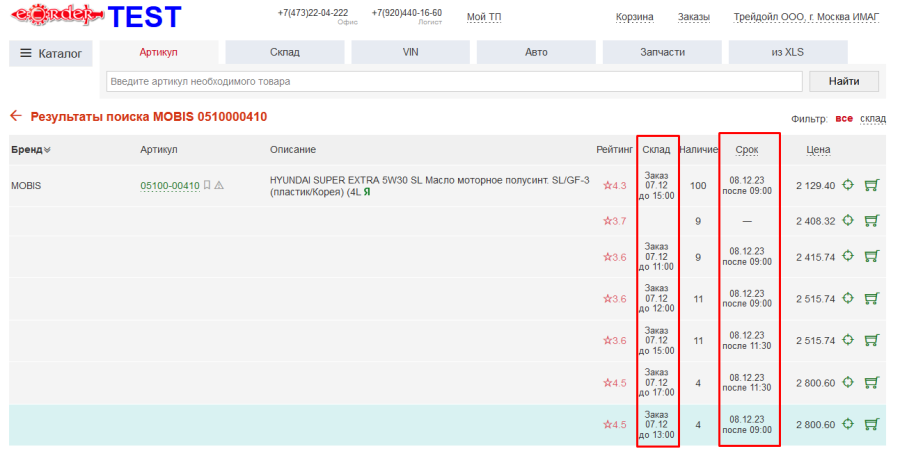Sort by Срок column header
900x449 pixels.
click(747, 150)
